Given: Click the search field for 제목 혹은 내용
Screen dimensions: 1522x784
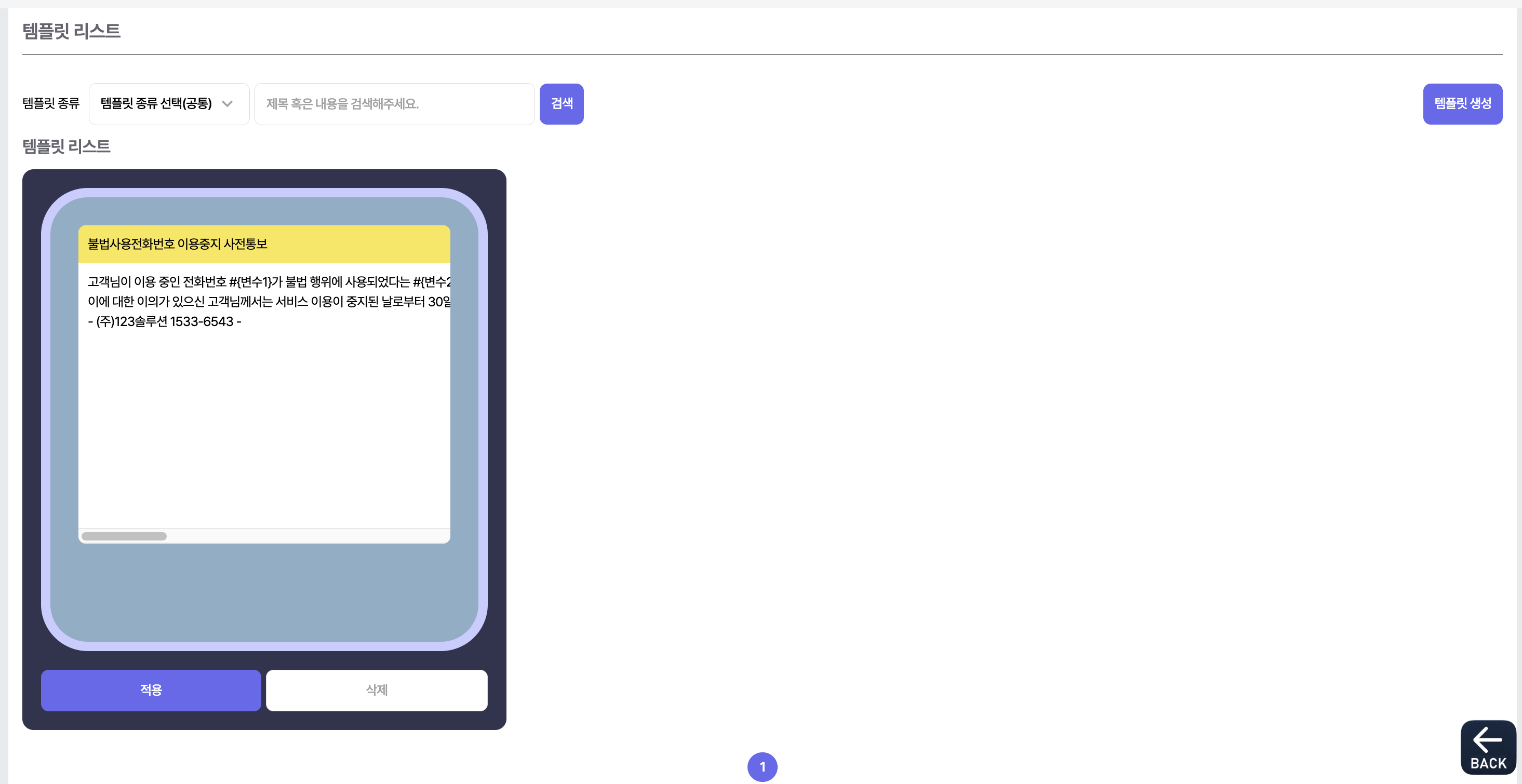Looking at the screenshot, I should pyautogui.click(x=394, y=104).
